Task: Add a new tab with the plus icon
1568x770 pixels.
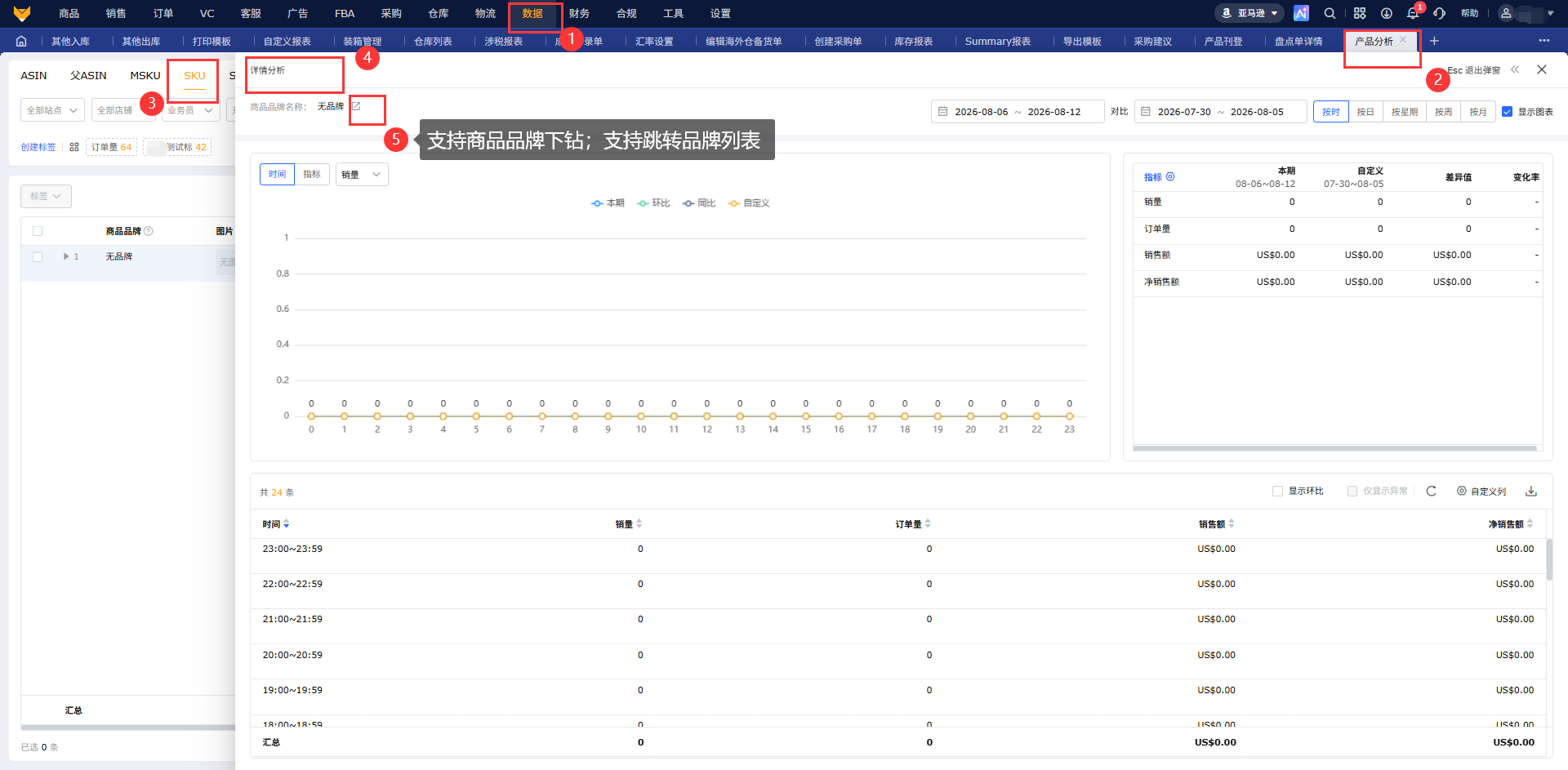Action: pyautogui.click(x=1434, y=41)
